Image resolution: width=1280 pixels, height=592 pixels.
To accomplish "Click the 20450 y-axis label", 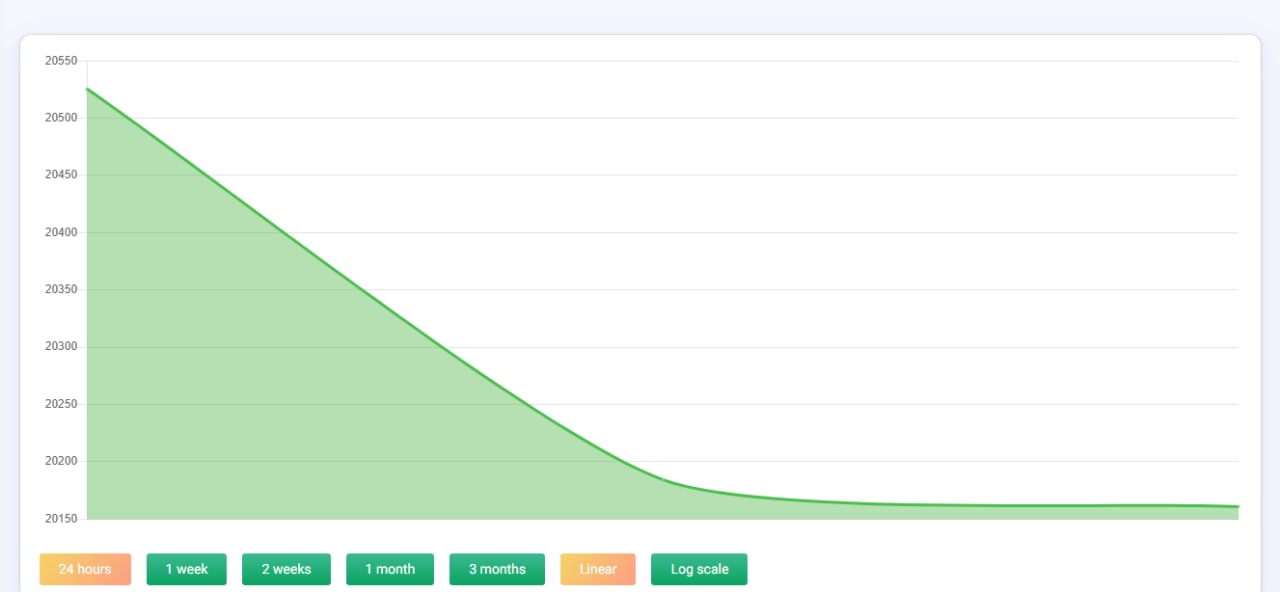I will (61, 175).
